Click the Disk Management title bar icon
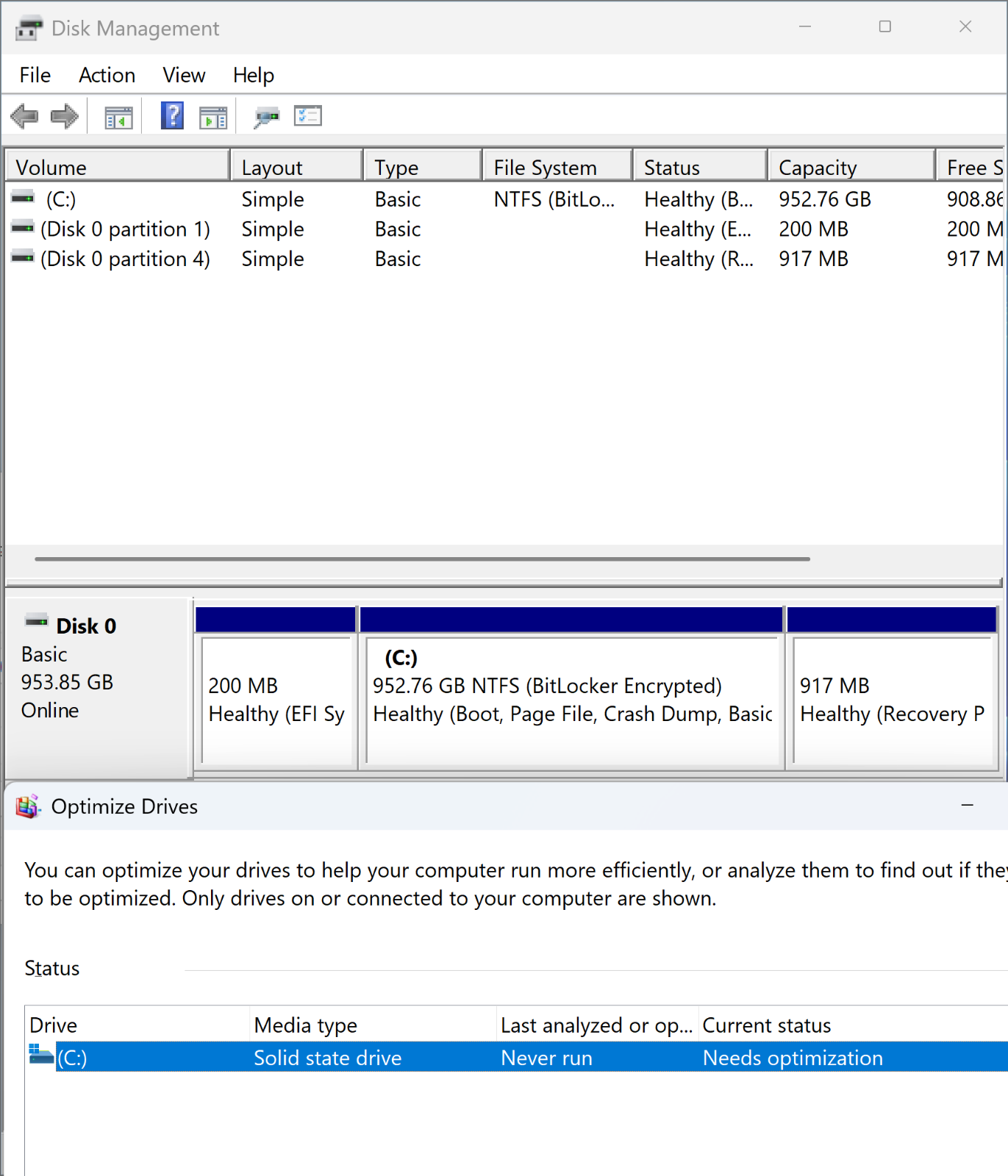 click(29, 29)
